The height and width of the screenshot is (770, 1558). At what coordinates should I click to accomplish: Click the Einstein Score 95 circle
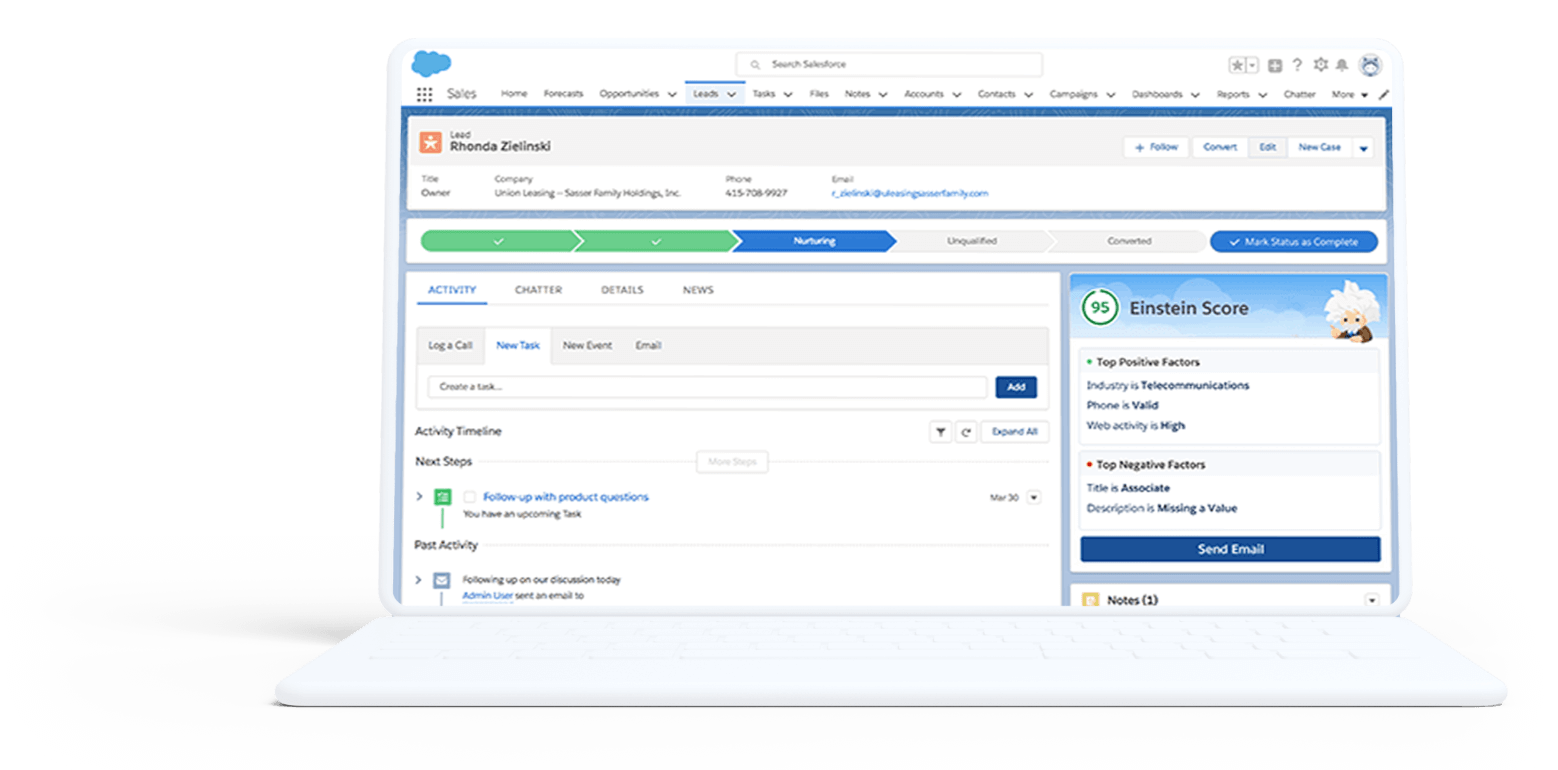tap(1100, 308)
